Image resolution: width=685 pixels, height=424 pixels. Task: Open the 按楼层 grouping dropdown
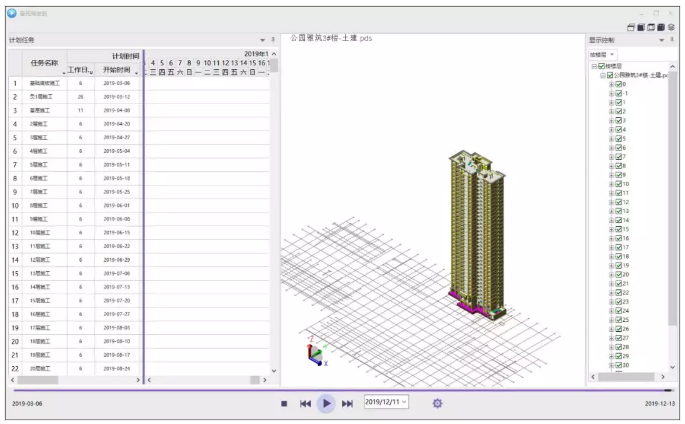click(x=602, y=55)
